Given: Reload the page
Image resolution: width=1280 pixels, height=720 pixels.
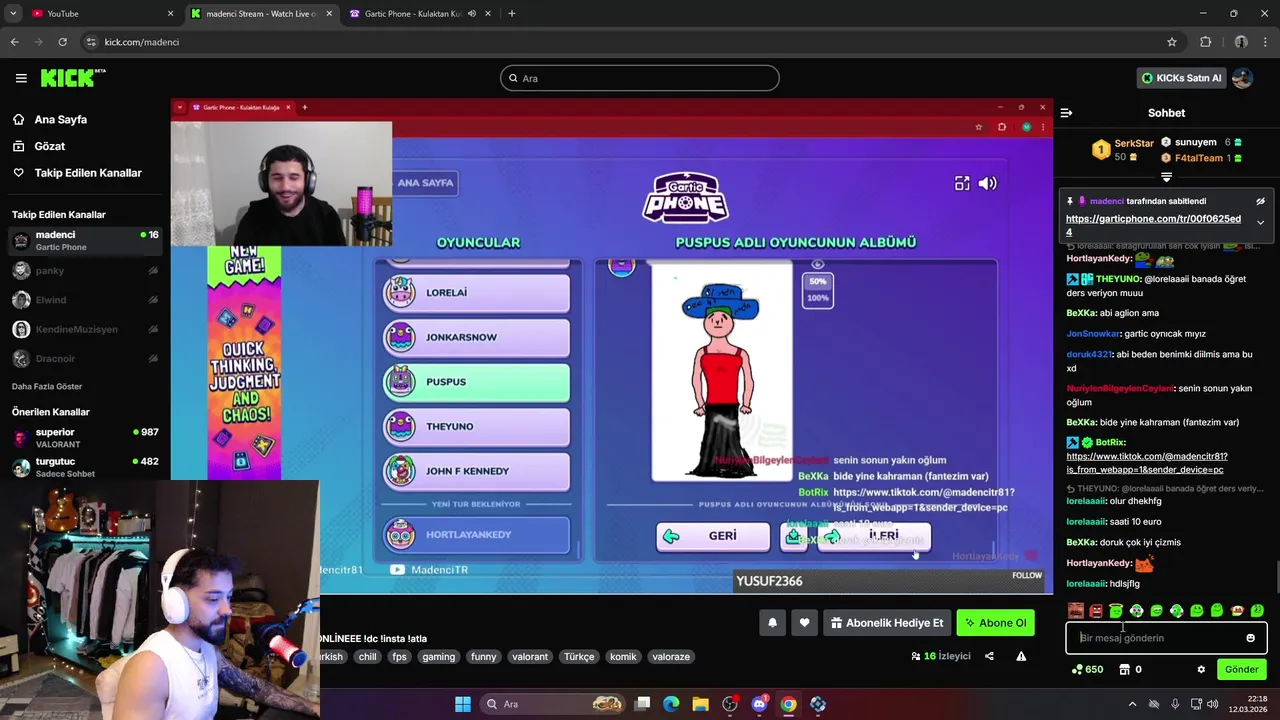Looking at the screenshot, I should point(62,42).
